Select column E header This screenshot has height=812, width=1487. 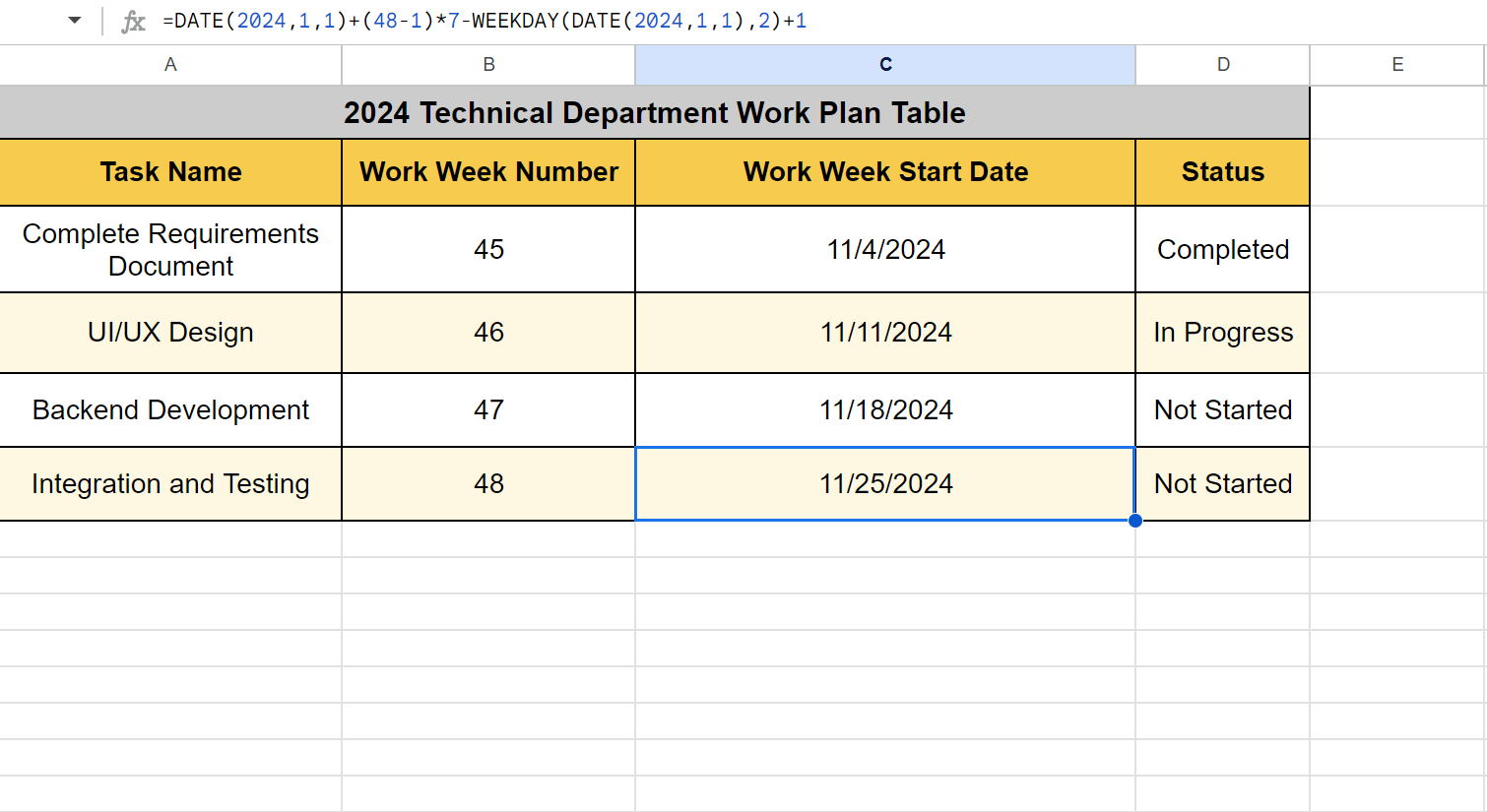point(1397,65)
